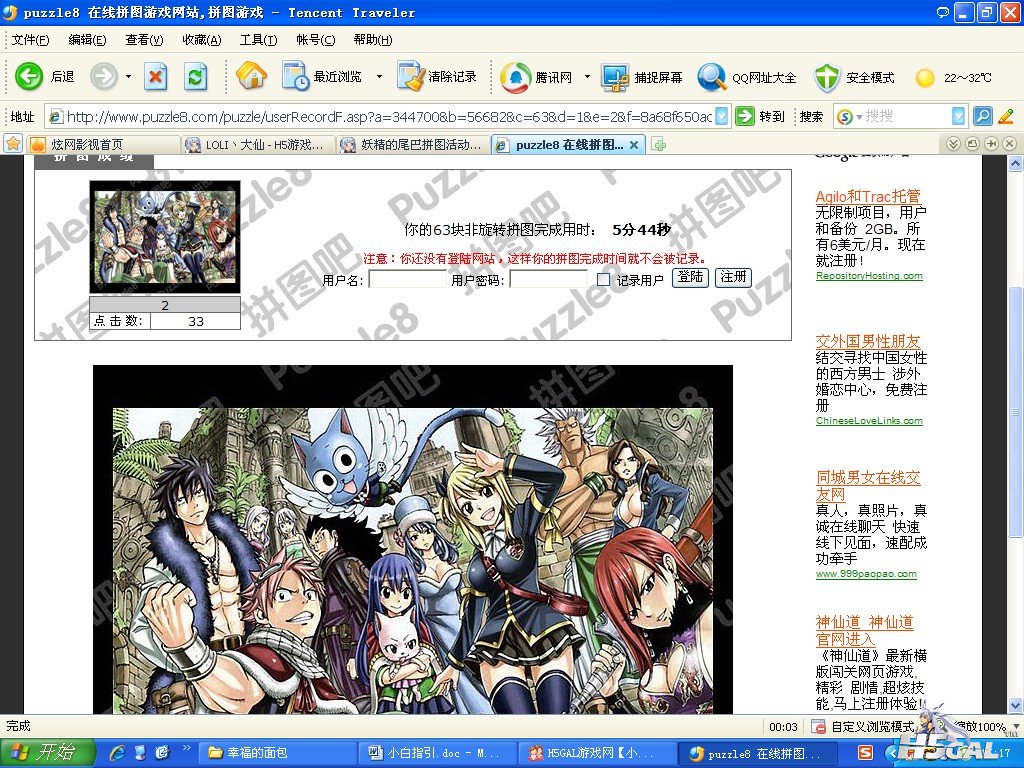Click the Windows 开始 Start button
Screen dimensions: 1024x768
(x=48, y=753)
